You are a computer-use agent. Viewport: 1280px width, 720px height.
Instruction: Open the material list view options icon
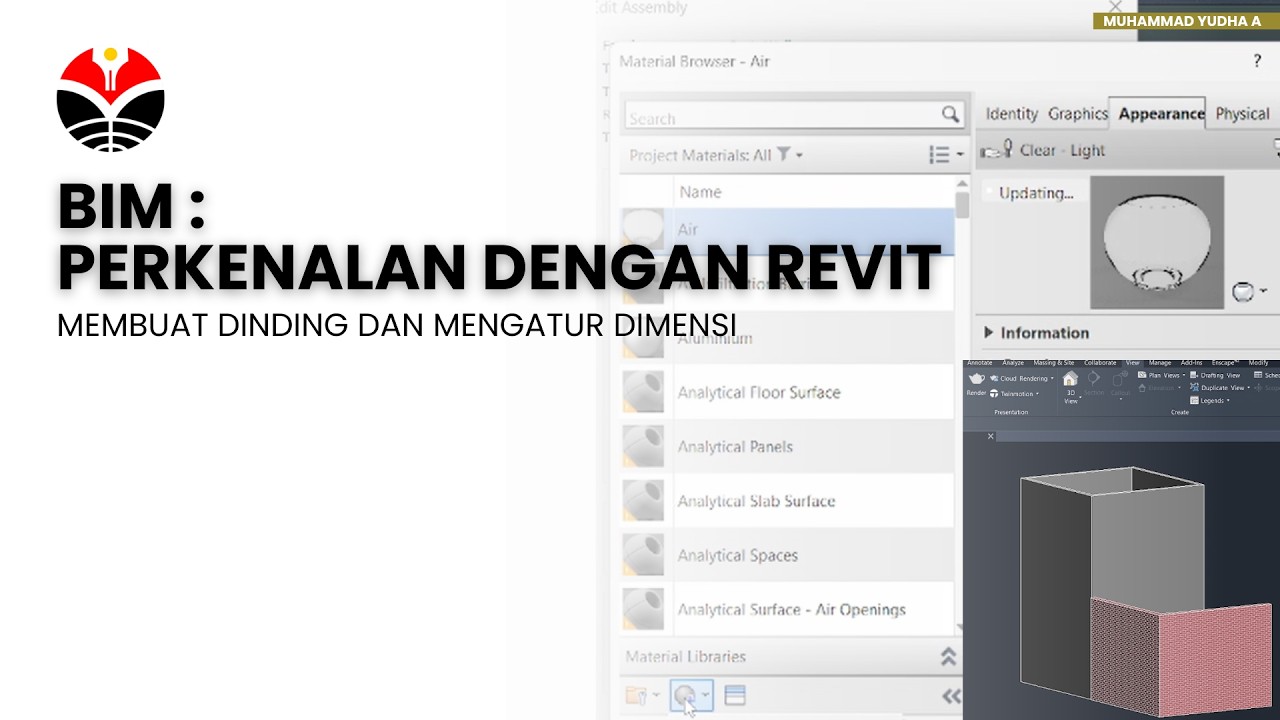939,154
